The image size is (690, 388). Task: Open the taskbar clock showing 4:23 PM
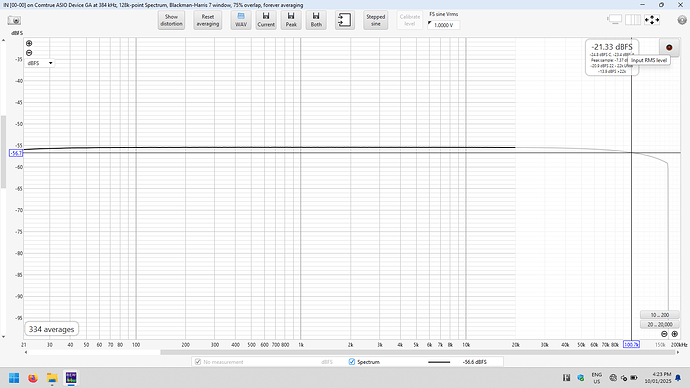pos(658,378)
